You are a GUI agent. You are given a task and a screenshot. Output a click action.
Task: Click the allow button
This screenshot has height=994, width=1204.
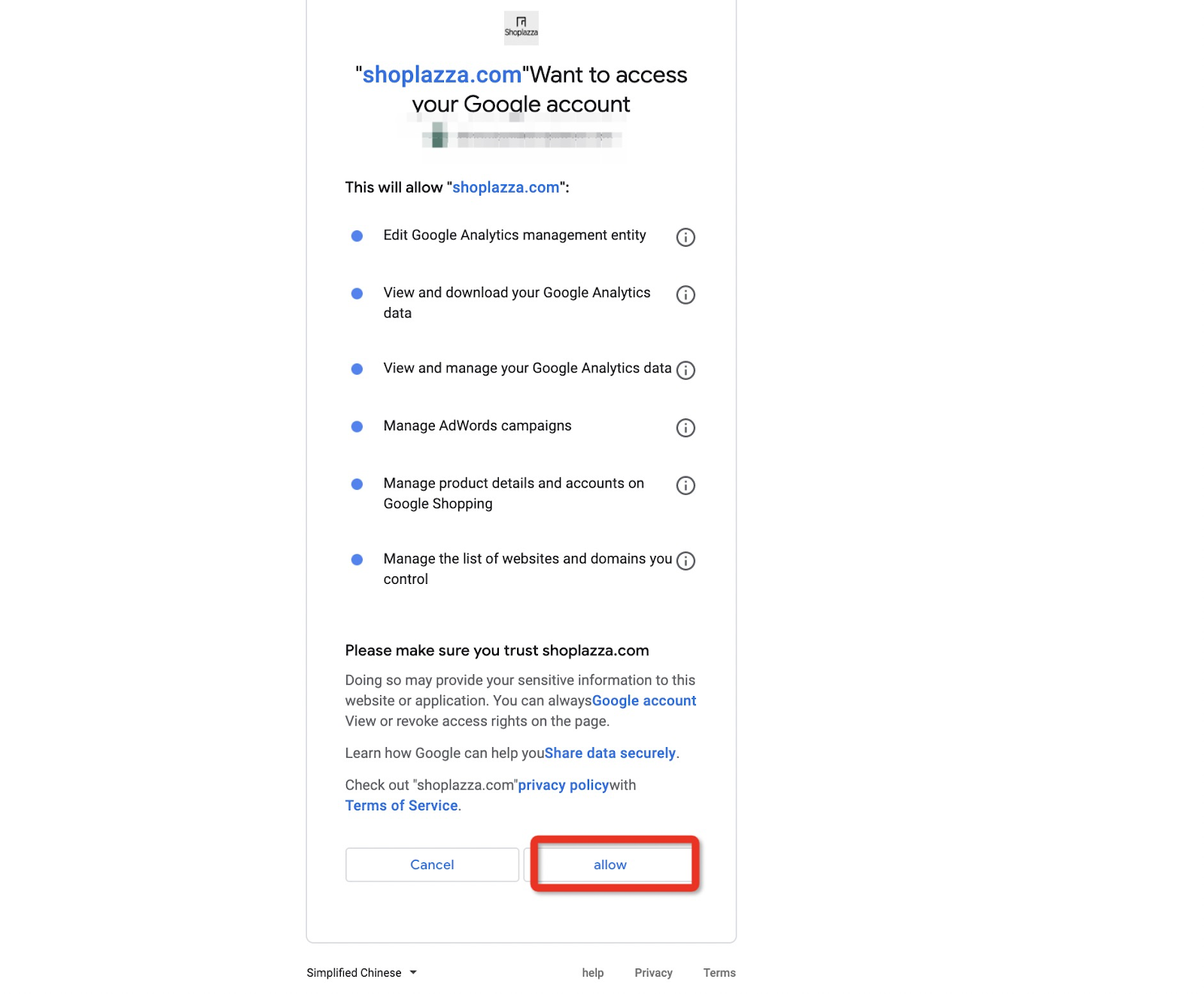(610, 865)
